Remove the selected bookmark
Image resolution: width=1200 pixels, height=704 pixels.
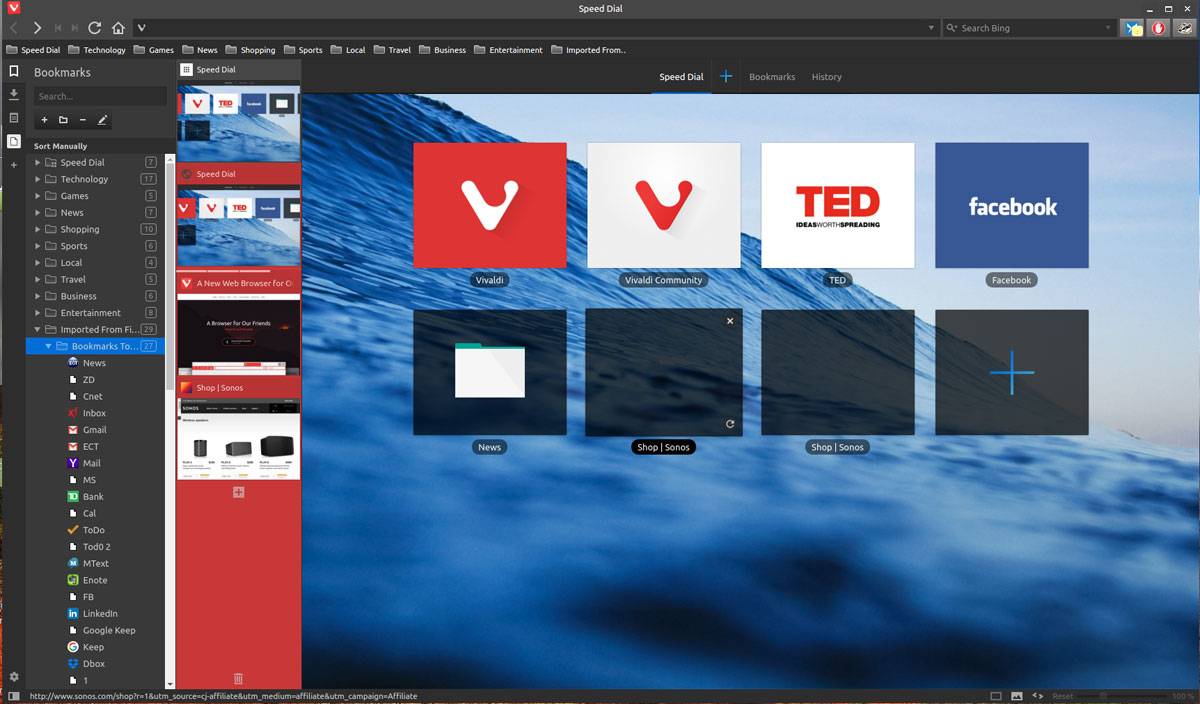point(82,120)
